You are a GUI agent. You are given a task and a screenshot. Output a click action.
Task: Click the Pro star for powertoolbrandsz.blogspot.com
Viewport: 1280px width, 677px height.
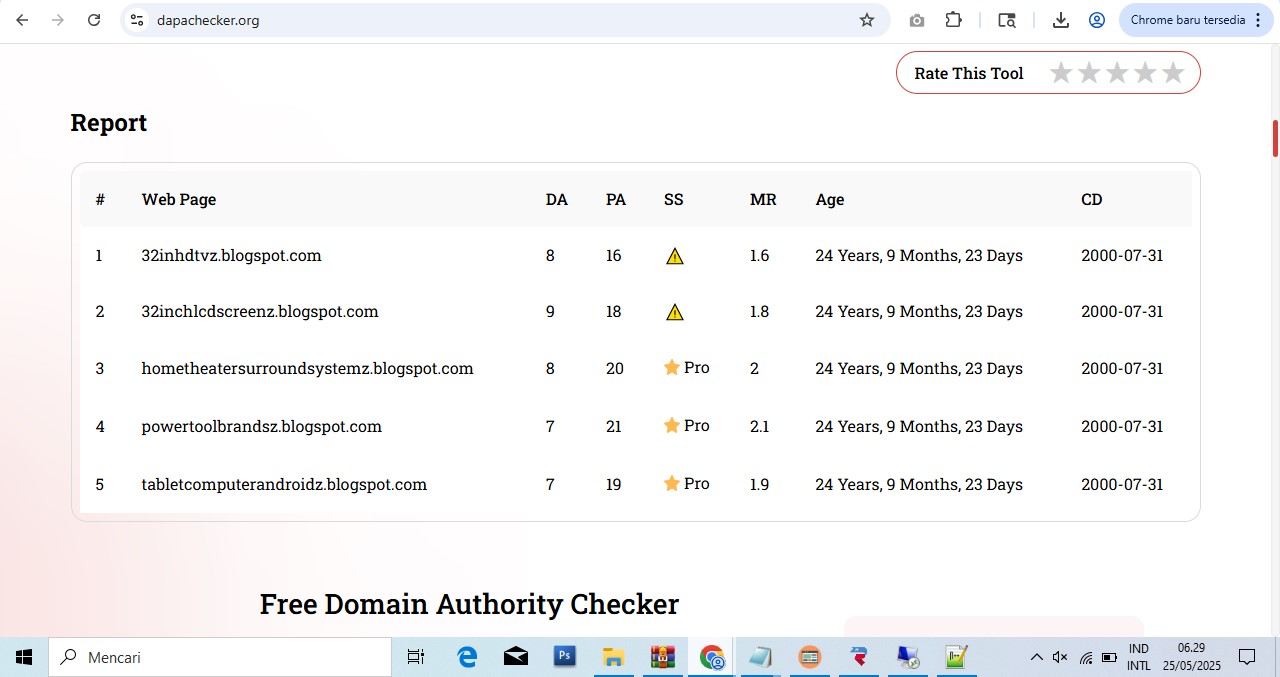672,426
